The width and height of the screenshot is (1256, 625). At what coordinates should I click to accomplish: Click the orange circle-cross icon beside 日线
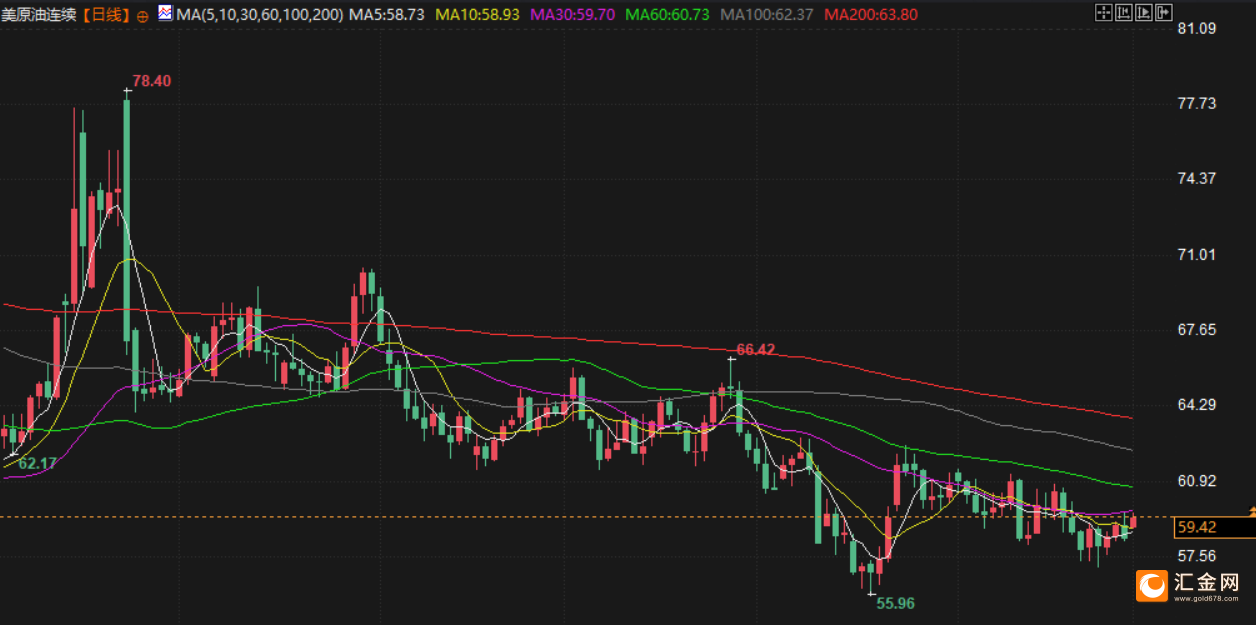pos(141,15)
